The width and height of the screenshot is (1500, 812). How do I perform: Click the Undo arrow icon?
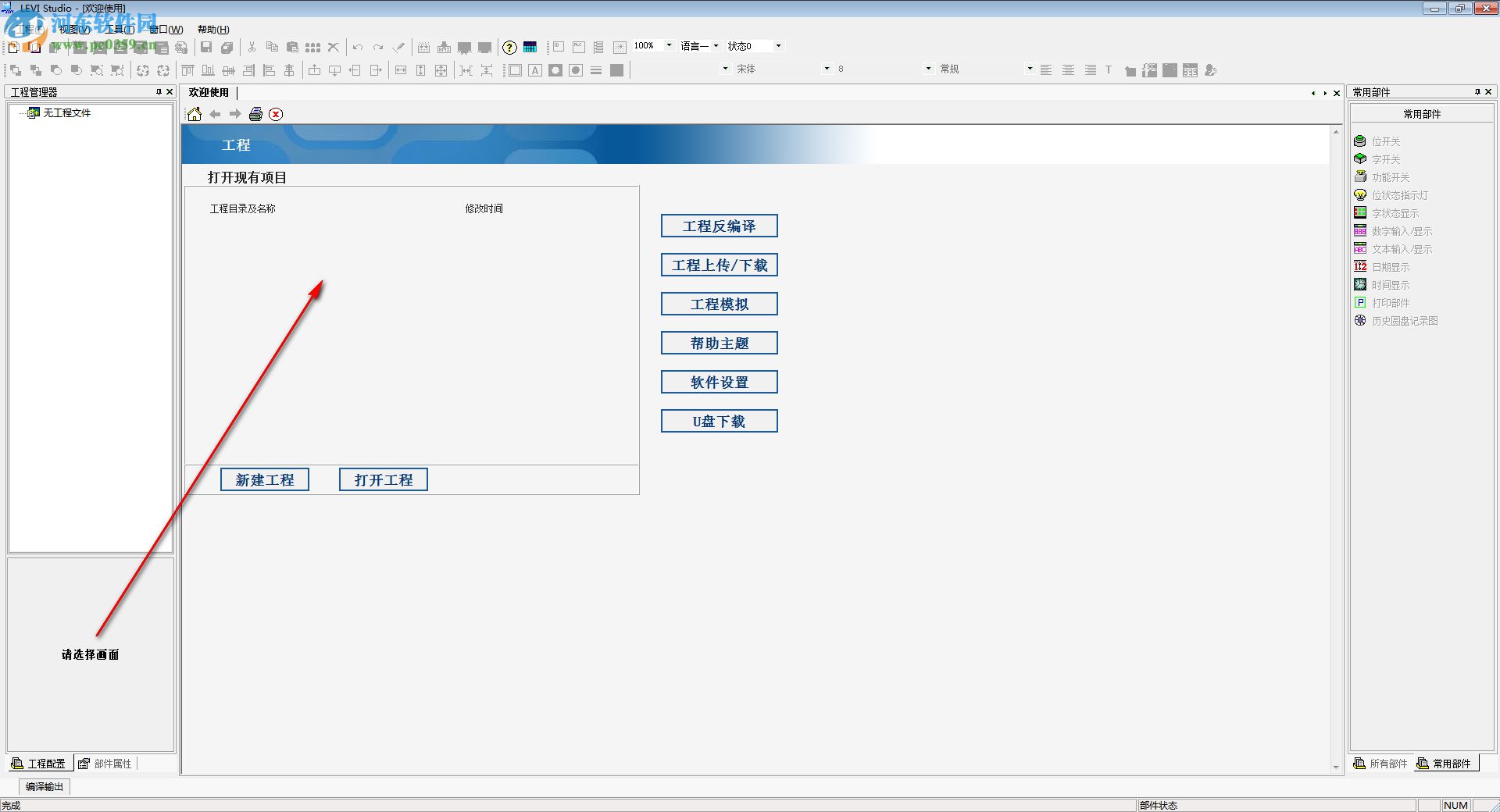tap(358, 47)
